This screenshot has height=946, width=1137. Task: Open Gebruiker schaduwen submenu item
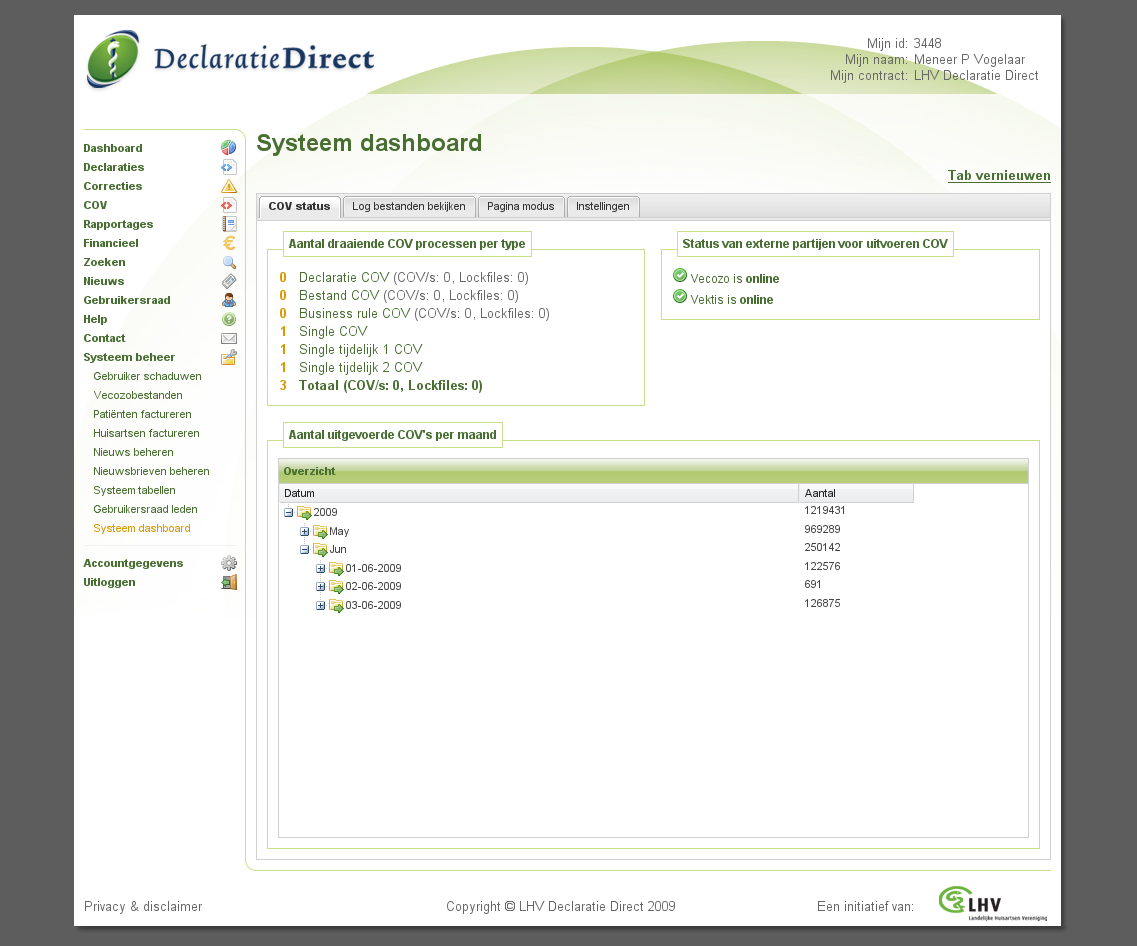pyautogui.click(x=147, y=376)
